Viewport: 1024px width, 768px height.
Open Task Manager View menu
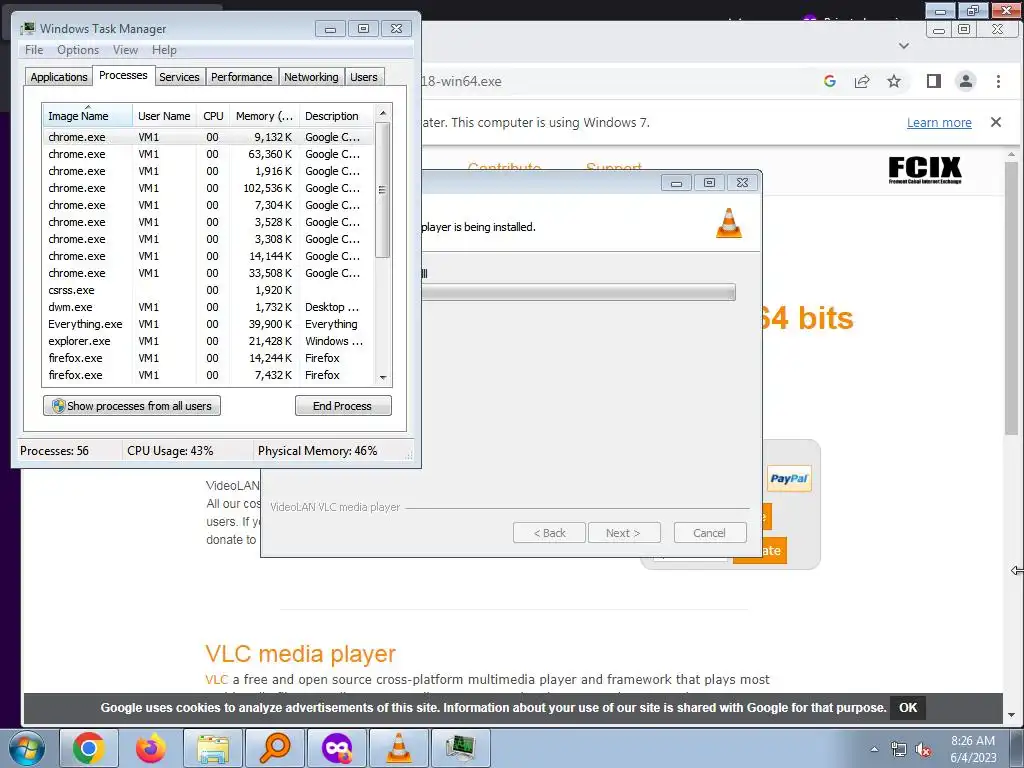pos(125,50)
